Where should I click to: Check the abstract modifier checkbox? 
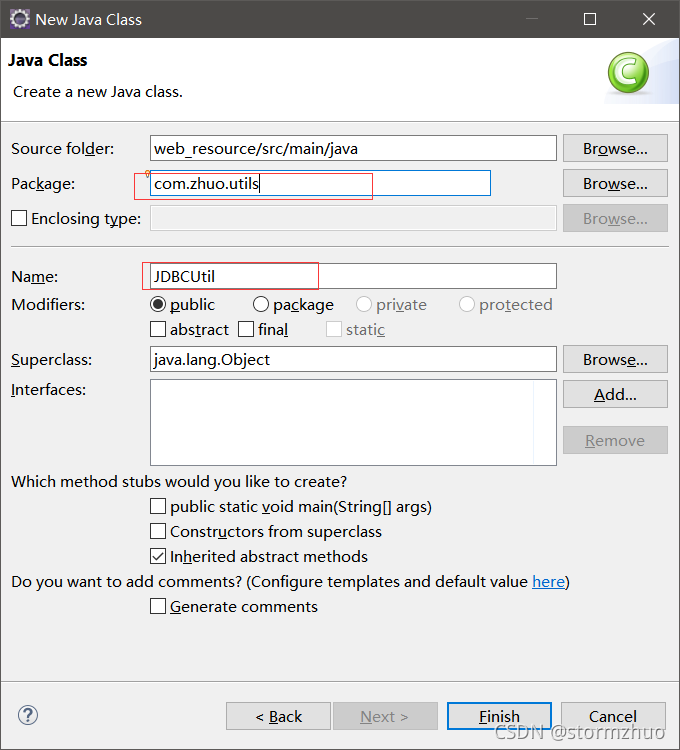click(x=158, y=329)
